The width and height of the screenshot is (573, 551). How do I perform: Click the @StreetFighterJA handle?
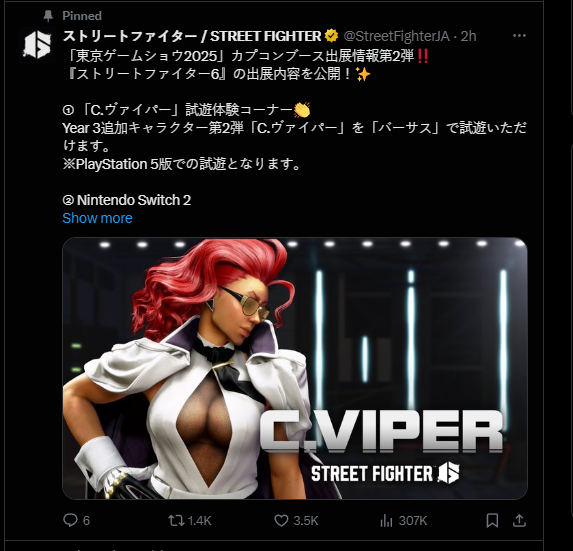click(396, 36)
